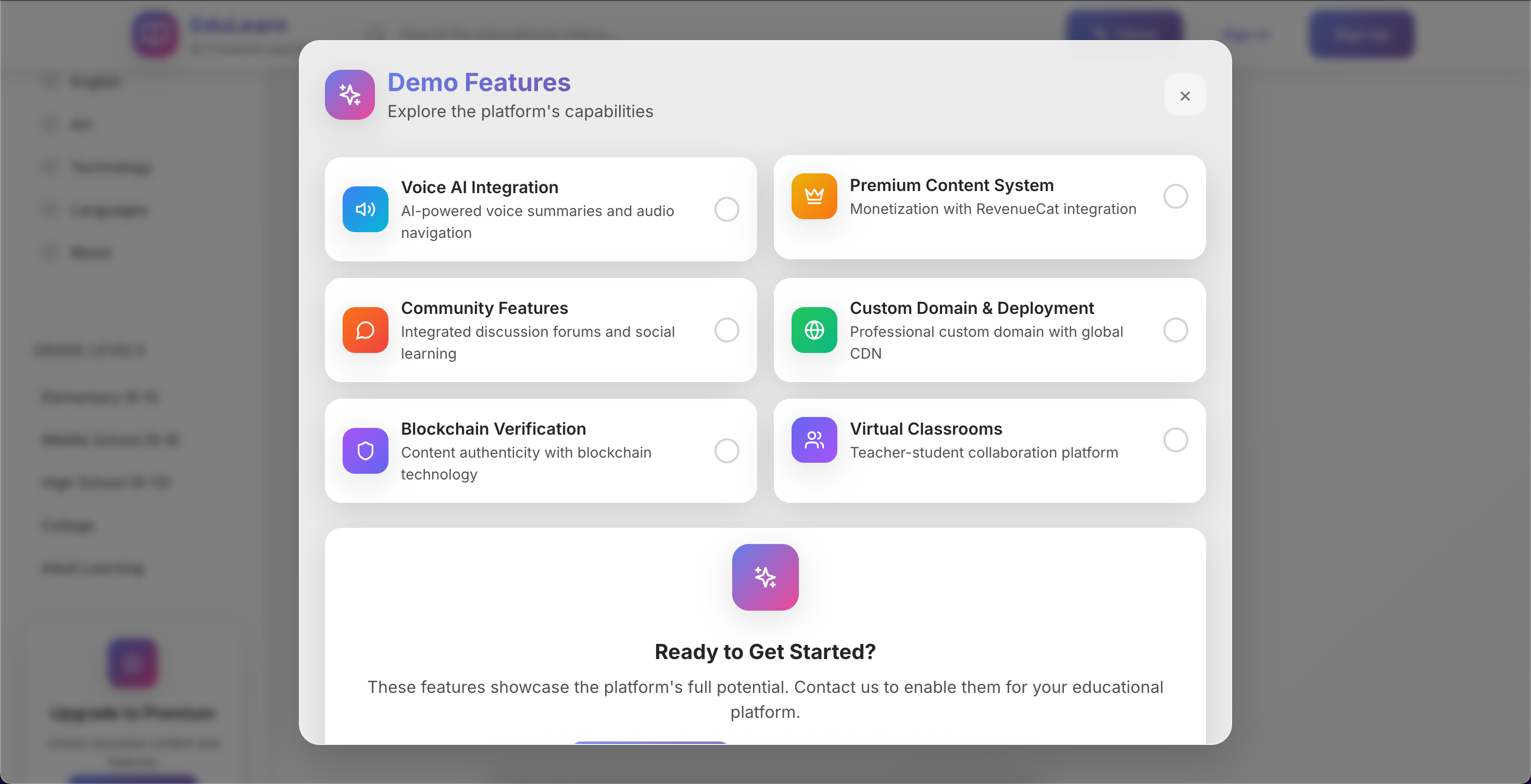Click the large sparkle icon above Ready to Get Started

click(x=765, y=577)
